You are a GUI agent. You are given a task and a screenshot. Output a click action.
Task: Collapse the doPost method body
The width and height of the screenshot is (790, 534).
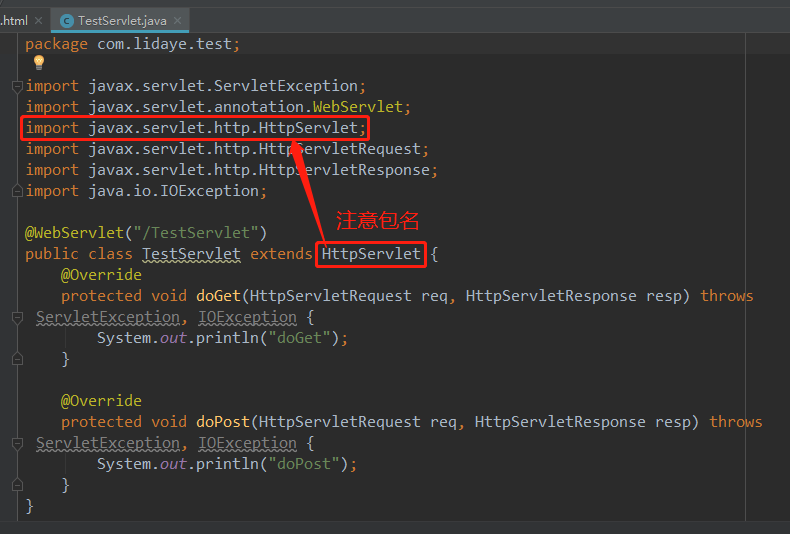coord(17,443)
